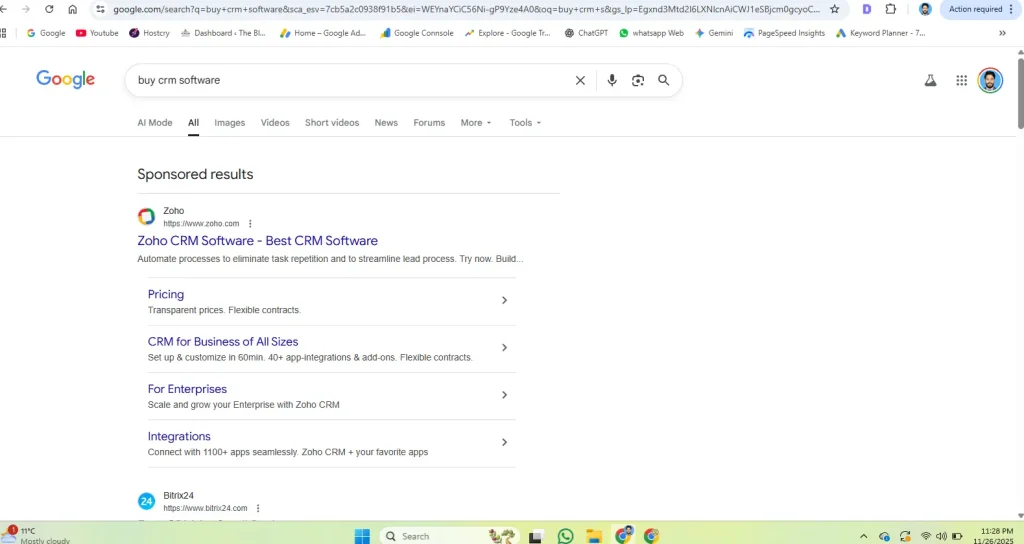Click the page vertical scrollbar
Screen dimensions: 1024x544
[x=1020, y=93]
